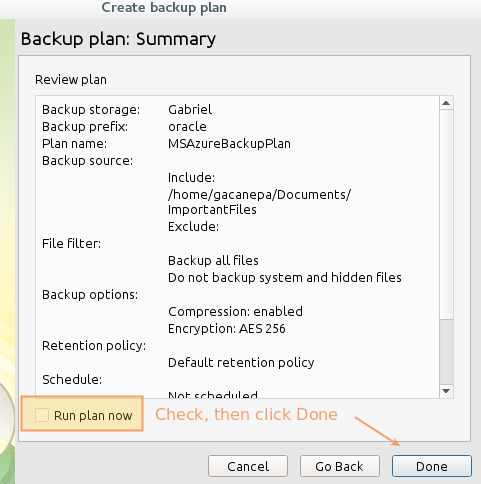
Task: Click the 'MSAzureBackupPlan' plan name value
Action: coord(229,144)
